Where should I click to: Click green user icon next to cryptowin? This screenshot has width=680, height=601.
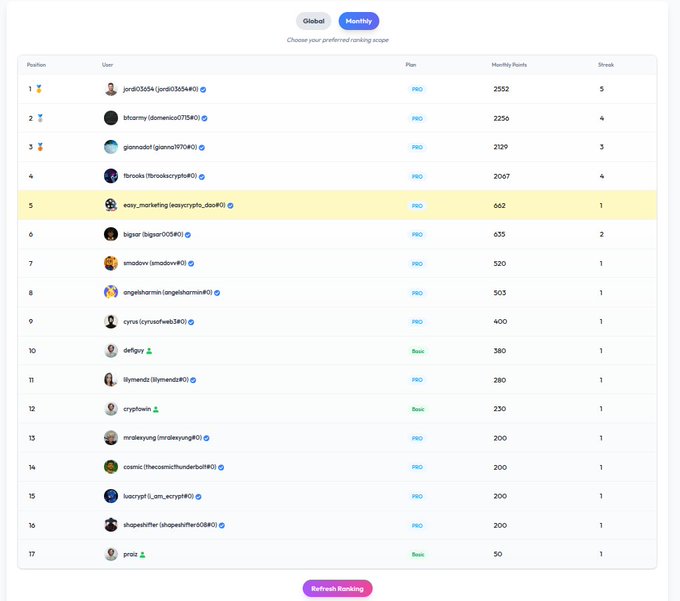point(156,409)
